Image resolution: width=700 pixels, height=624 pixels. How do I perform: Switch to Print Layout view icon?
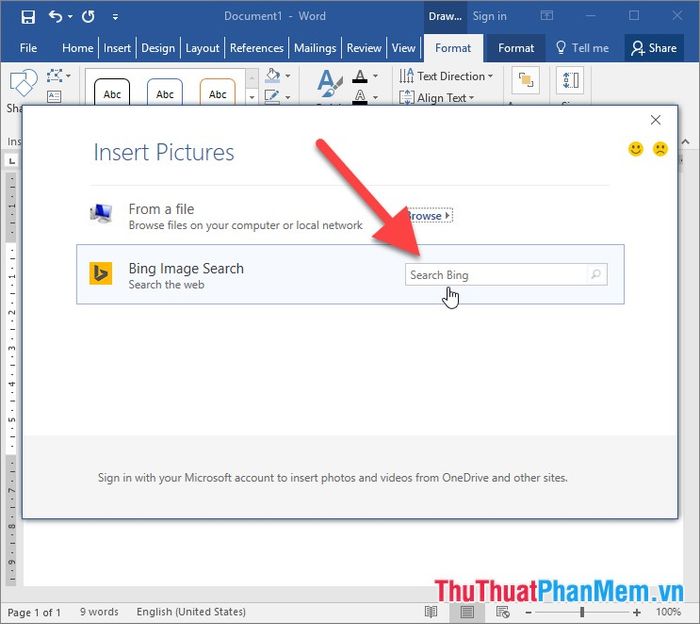tap(467, 612)
